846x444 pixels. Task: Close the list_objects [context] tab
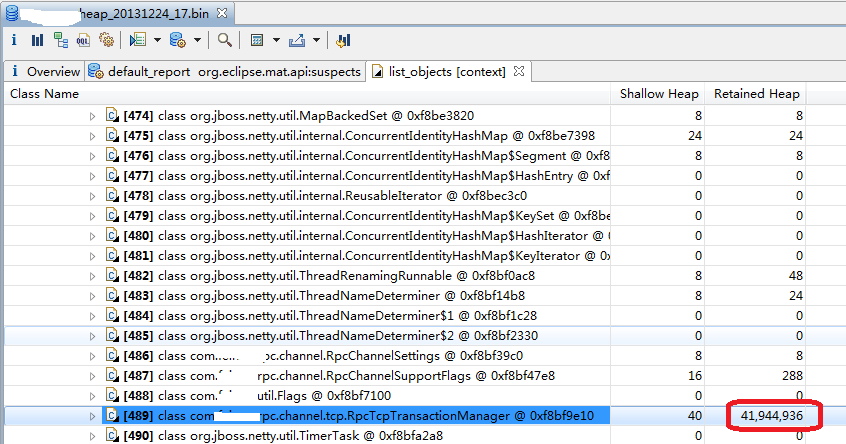point(519,71)
